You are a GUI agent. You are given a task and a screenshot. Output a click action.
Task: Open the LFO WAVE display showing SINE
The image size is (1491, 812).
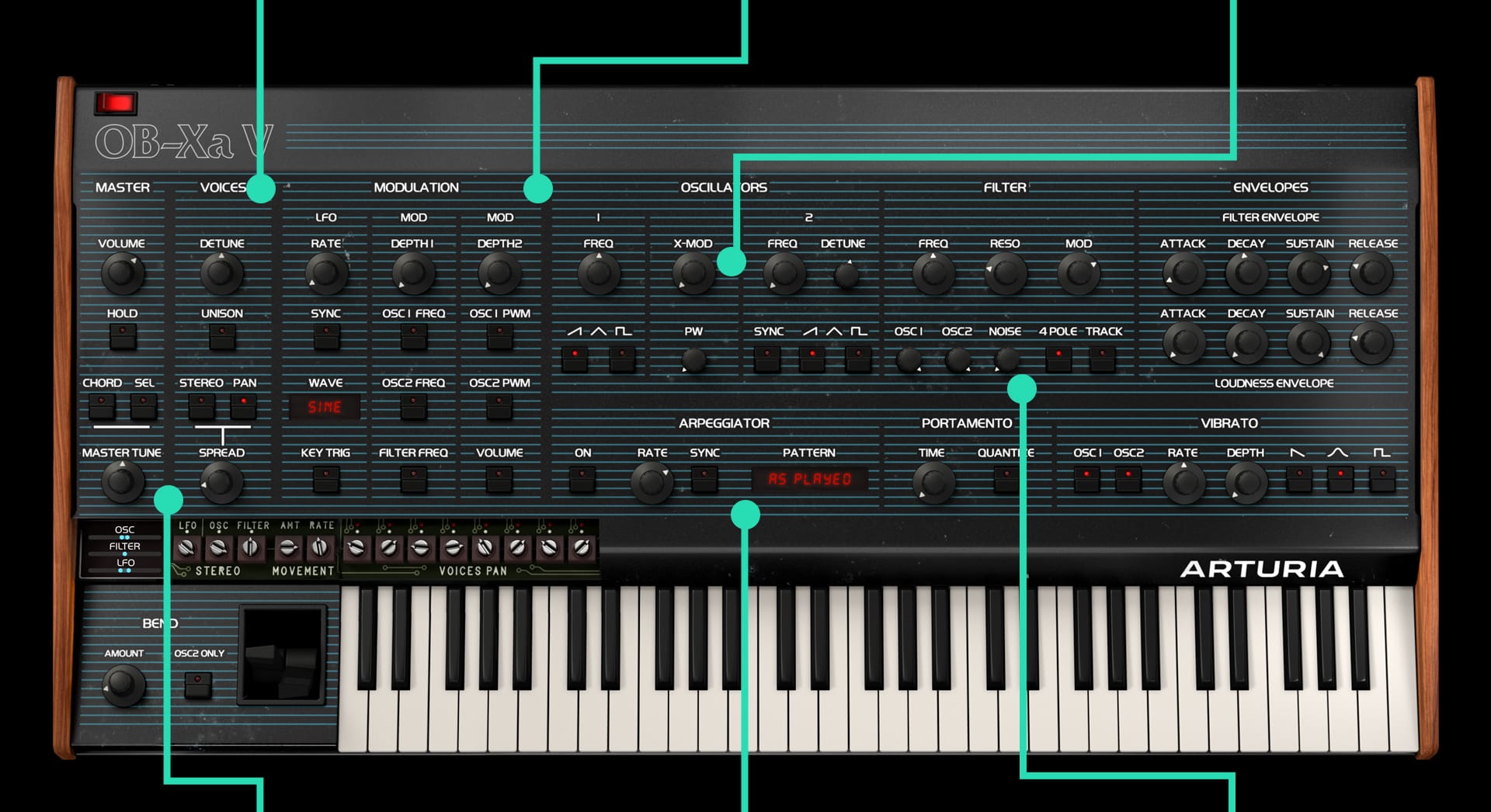pos(325,407)
